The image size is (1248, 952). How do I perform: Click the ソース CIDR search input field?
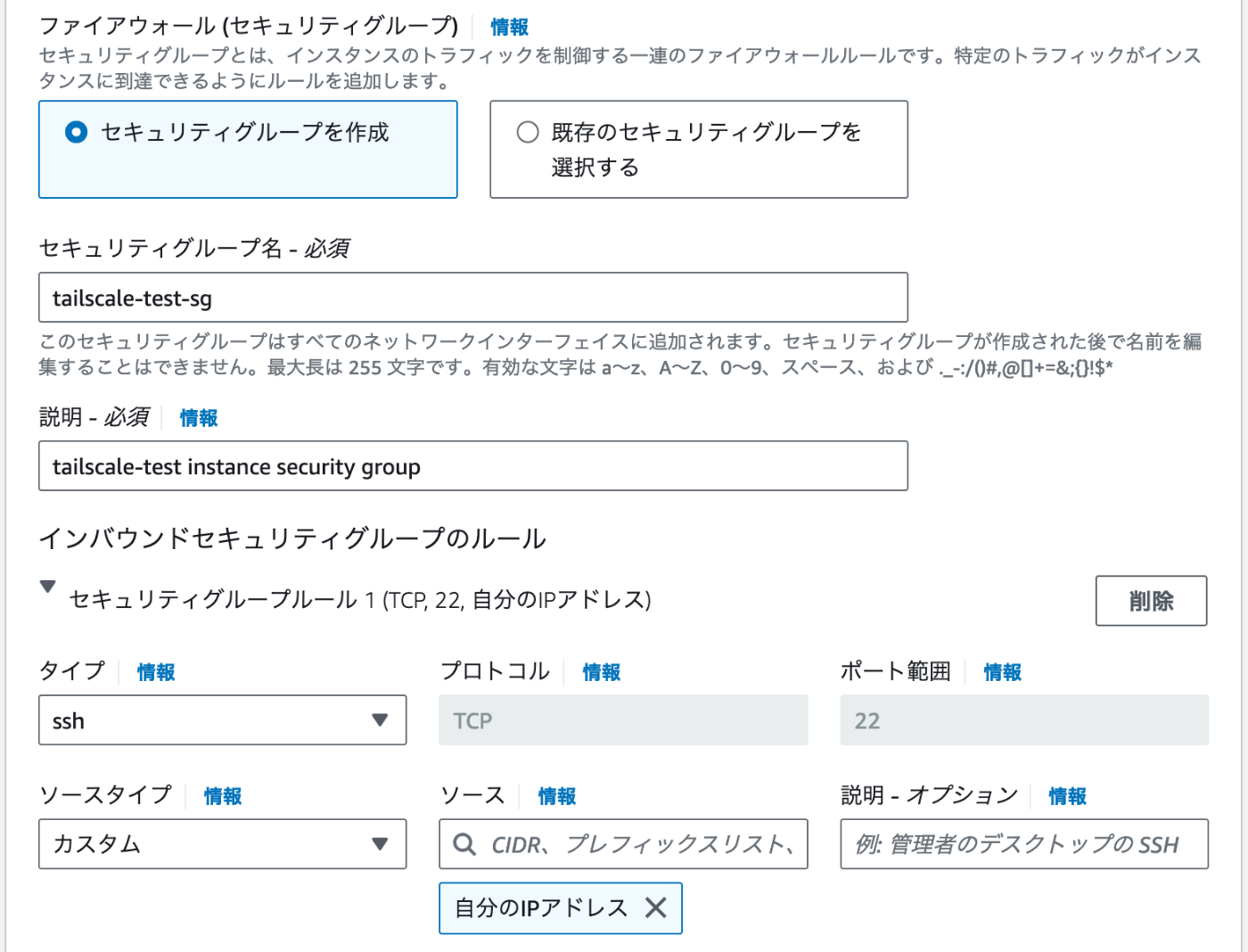623,843
